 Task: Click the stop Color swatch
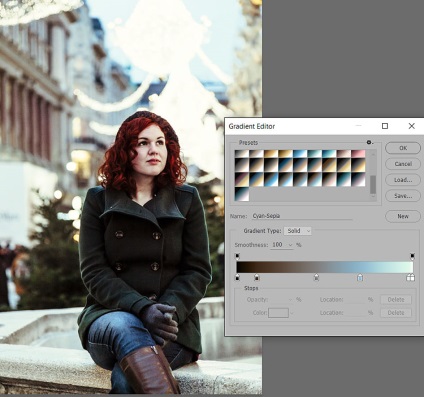[x=278, y=313]
